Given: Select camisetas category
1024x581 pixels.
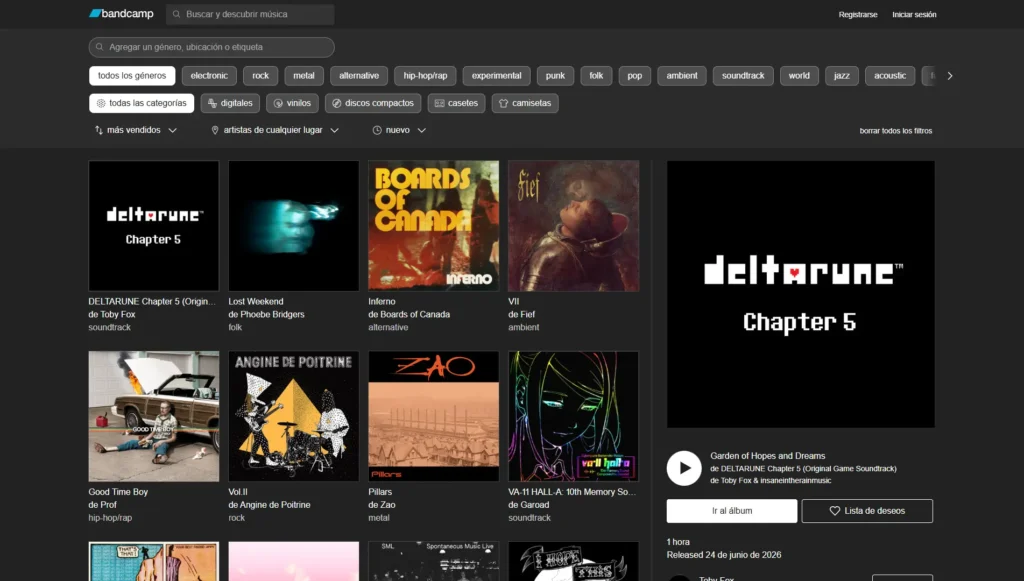Looking at the screenshot, I should (525, 103).
